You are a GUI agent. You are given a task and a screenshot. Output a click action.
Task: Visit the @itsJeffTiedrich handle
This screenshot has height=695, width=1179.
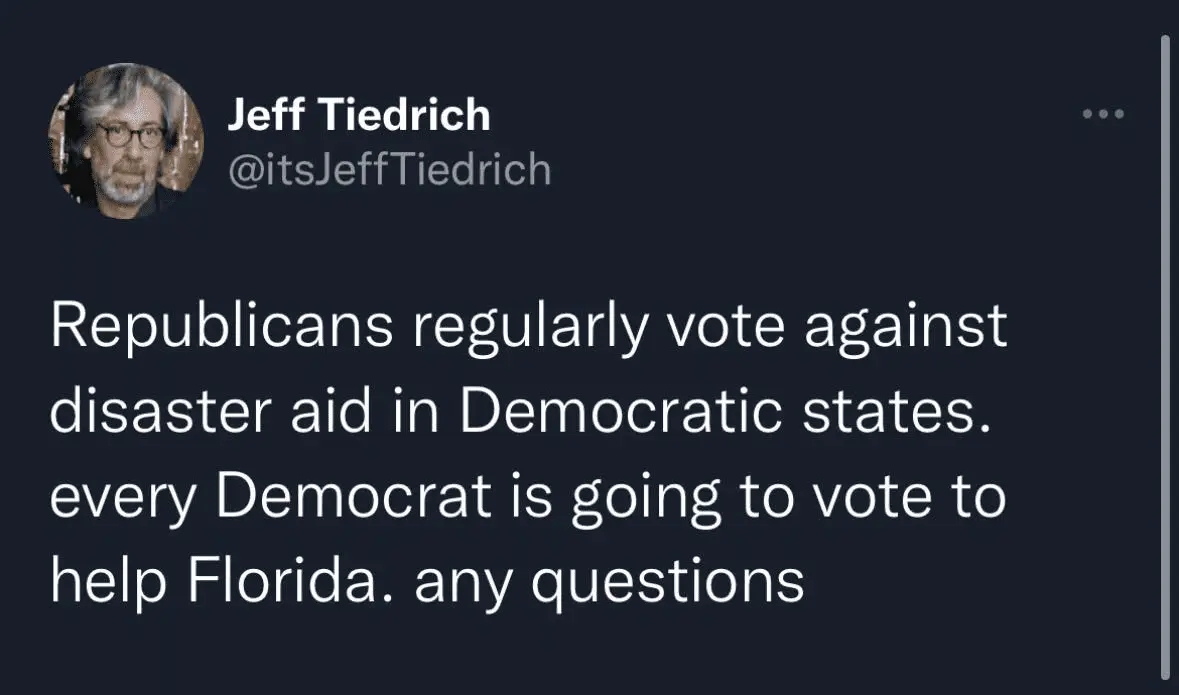point(389,169)
